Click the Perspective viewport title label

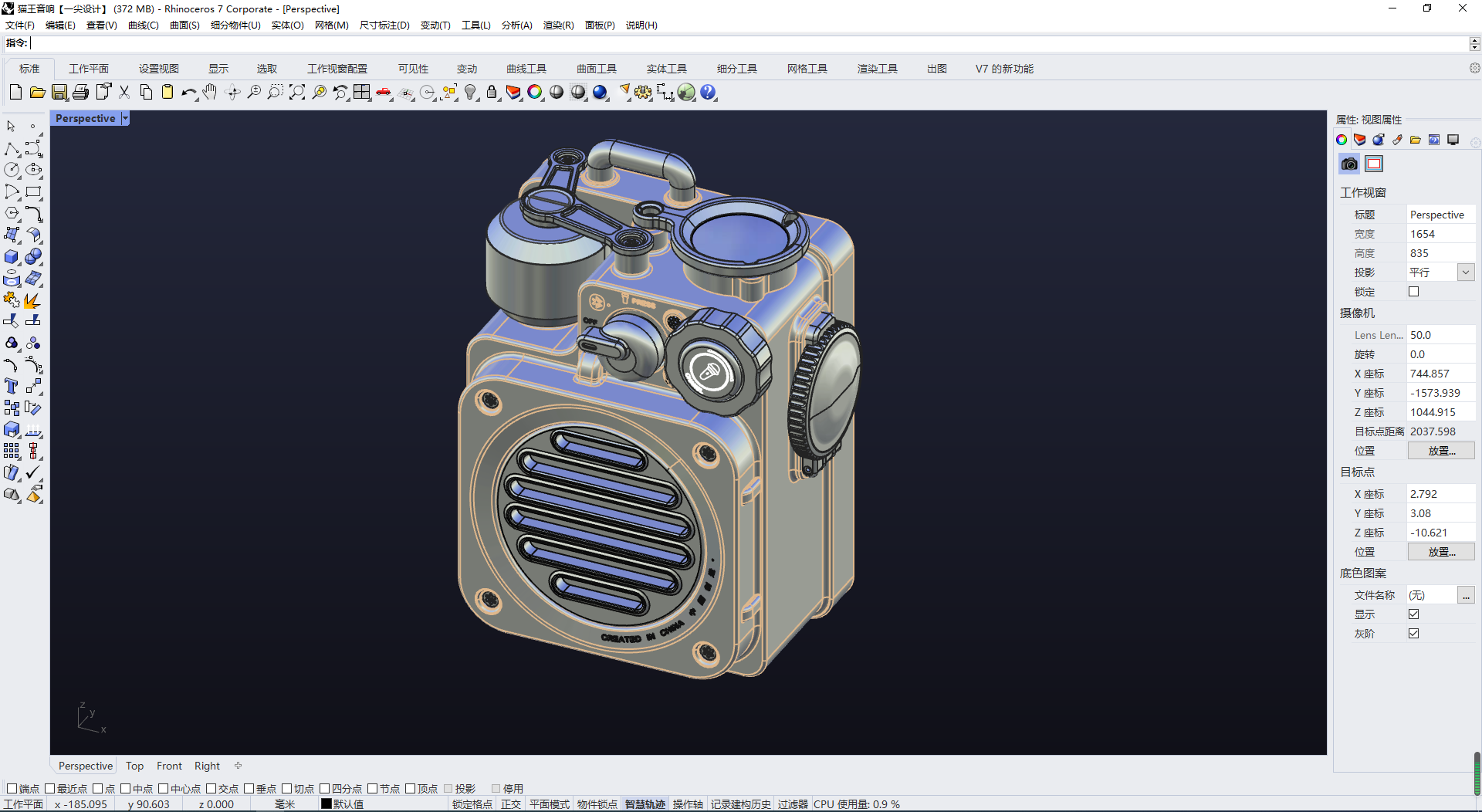tap(85, 118)
